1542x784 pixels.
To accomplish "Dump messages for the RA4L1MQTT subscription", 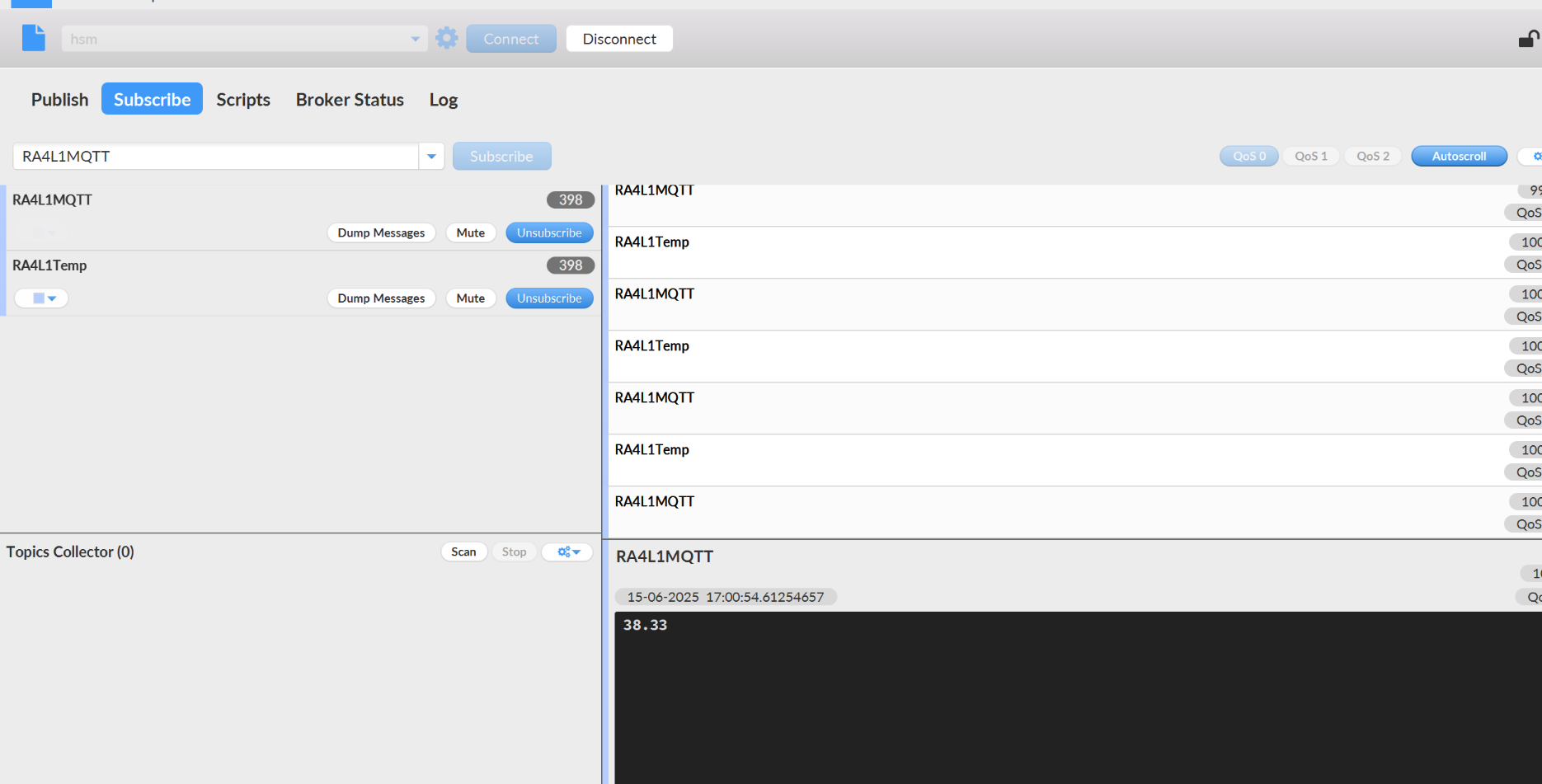I will 381,232.
